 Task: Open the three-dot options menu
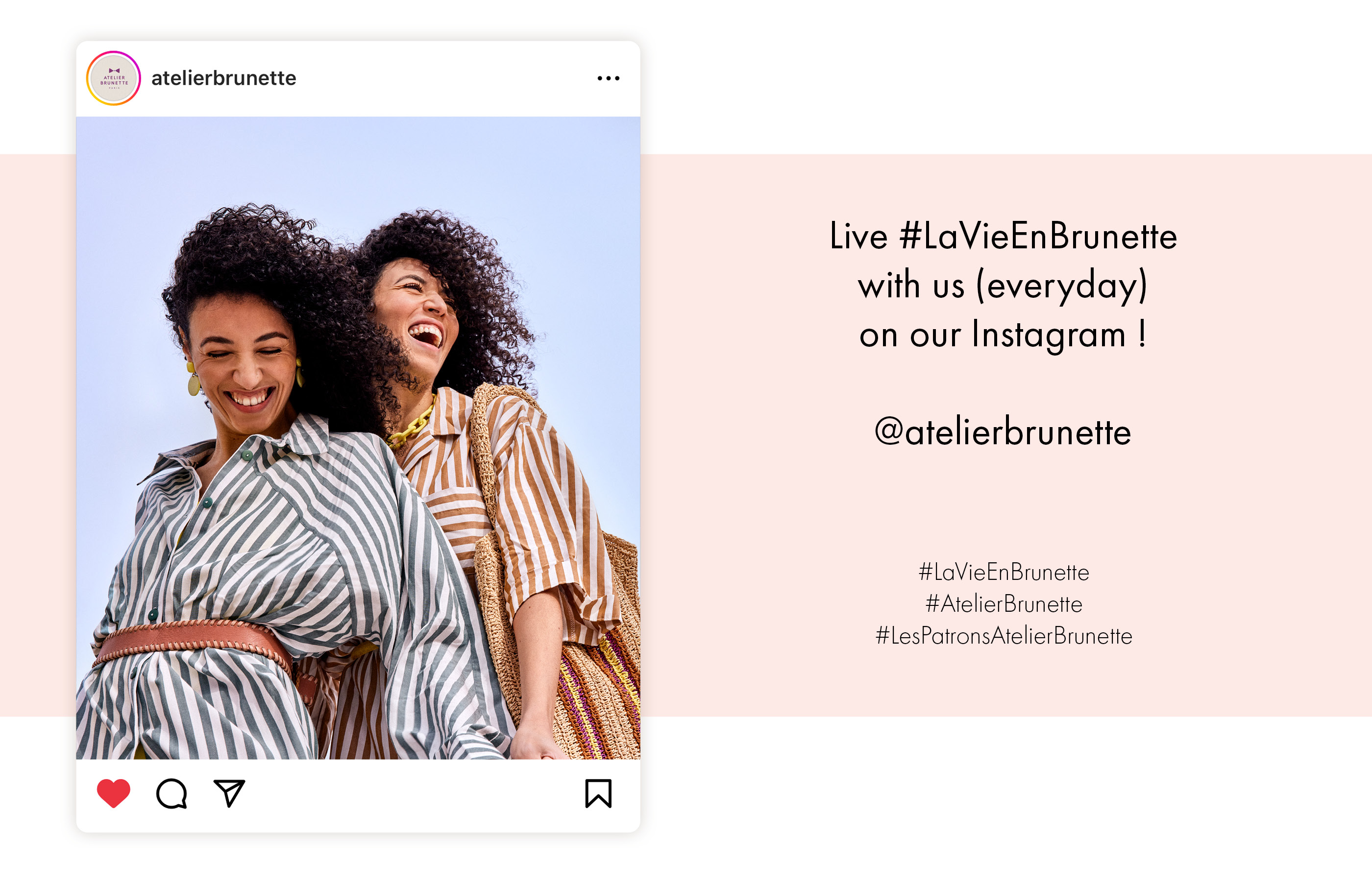pyautogui.click(x=608, y=78)
